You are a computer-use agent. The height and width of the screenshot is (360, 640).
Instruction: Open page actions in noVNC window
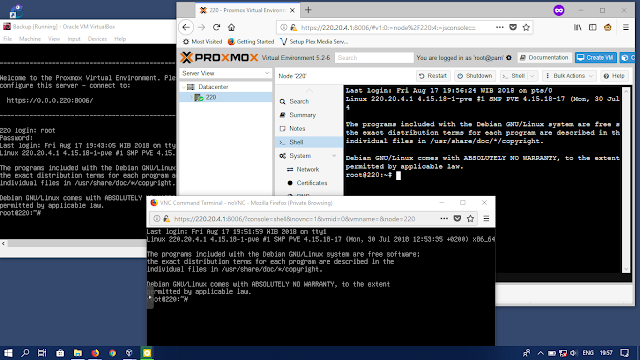click(444, 219)
